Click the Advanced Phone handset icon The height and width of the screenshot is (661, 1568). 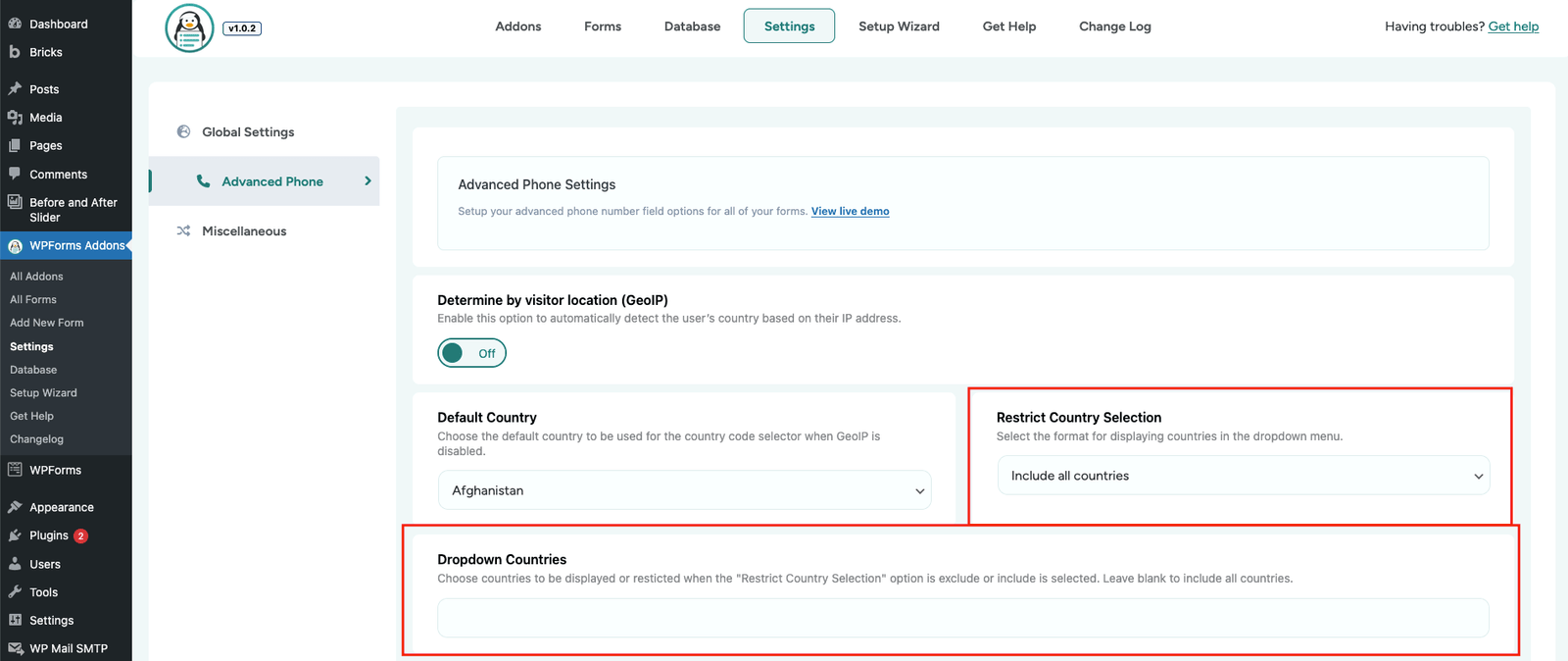tap(203, 181)
